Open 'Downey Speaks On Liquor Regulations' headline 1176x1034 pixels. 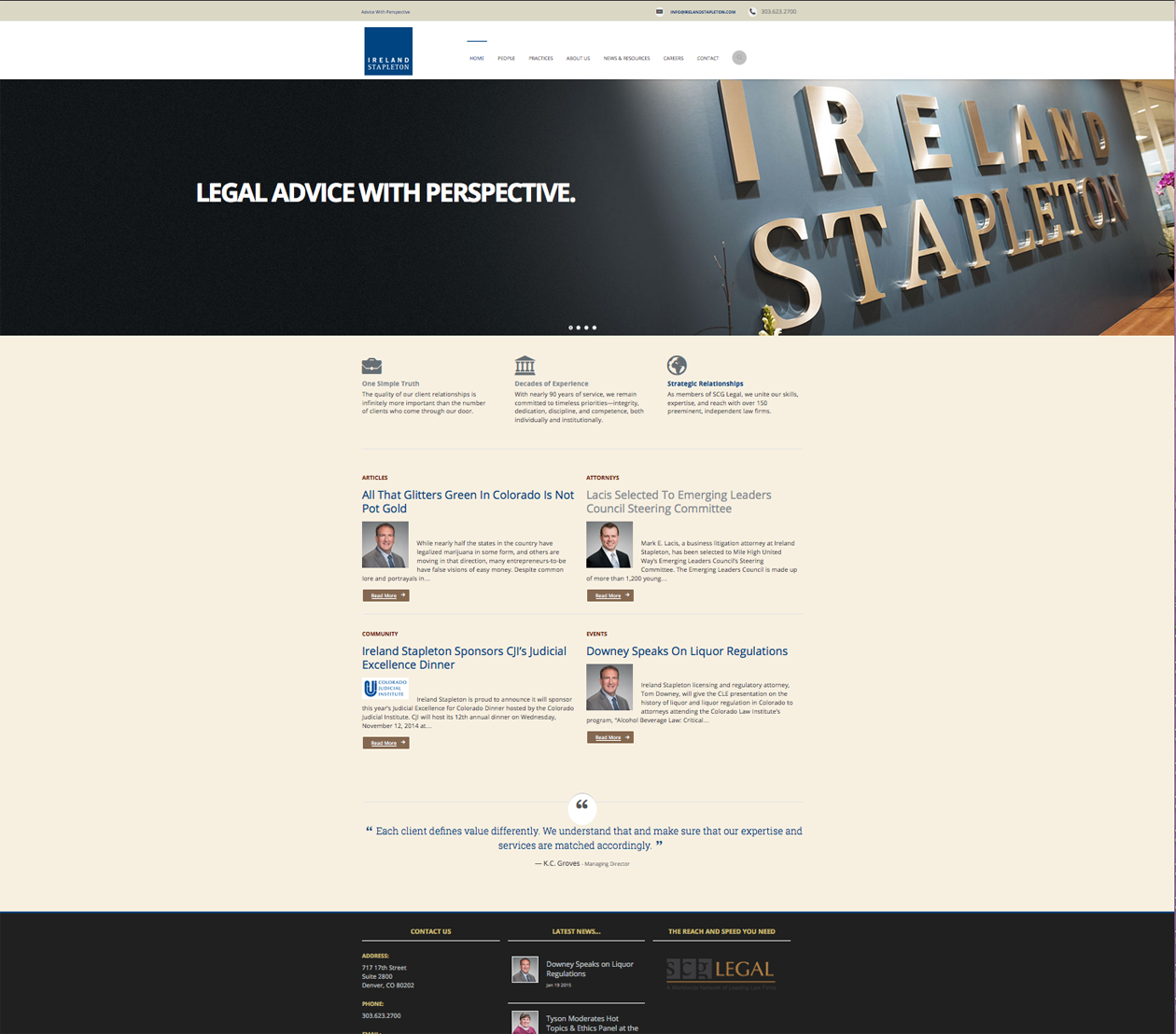click(687, 651)
